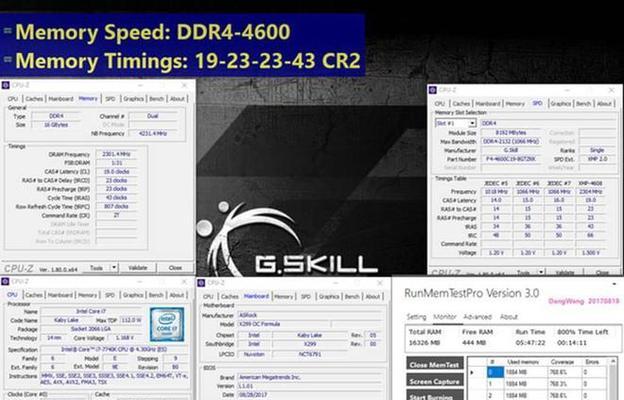Click the Start Burning button
624x400 pixels.
click(435, 396)
